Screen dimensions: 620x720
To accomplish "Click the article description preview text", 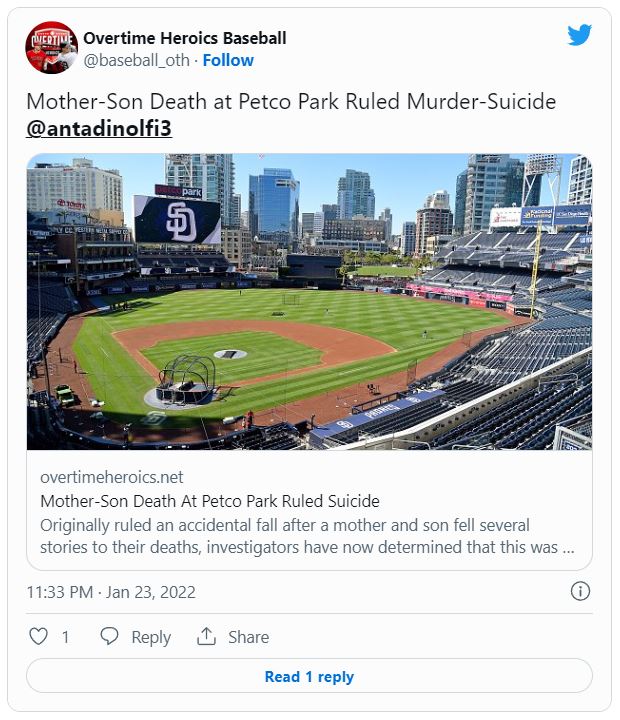I will coord(307,536).
